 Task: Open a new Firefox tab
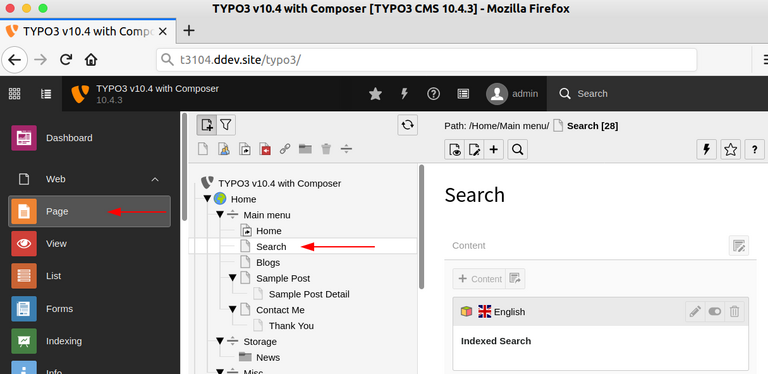click(189, 31)
